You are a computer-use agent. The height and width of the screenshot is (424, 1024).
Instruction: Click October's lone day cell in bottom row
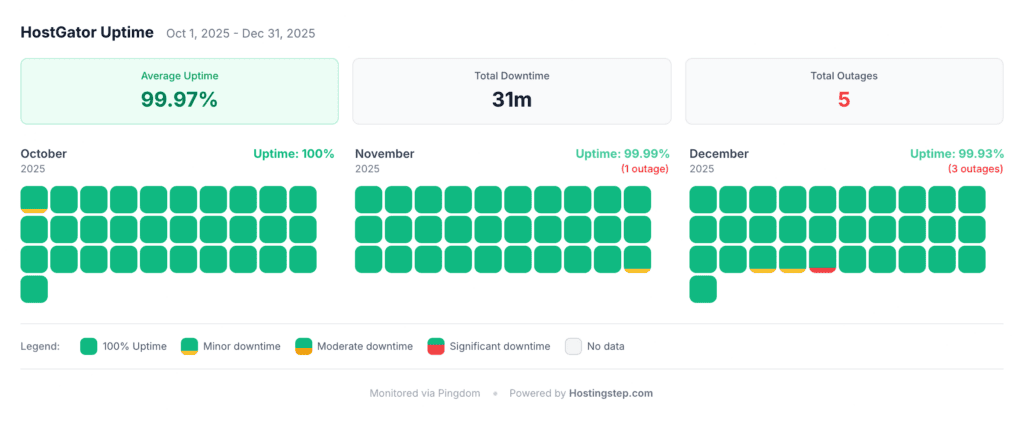[x=34, y=289]
